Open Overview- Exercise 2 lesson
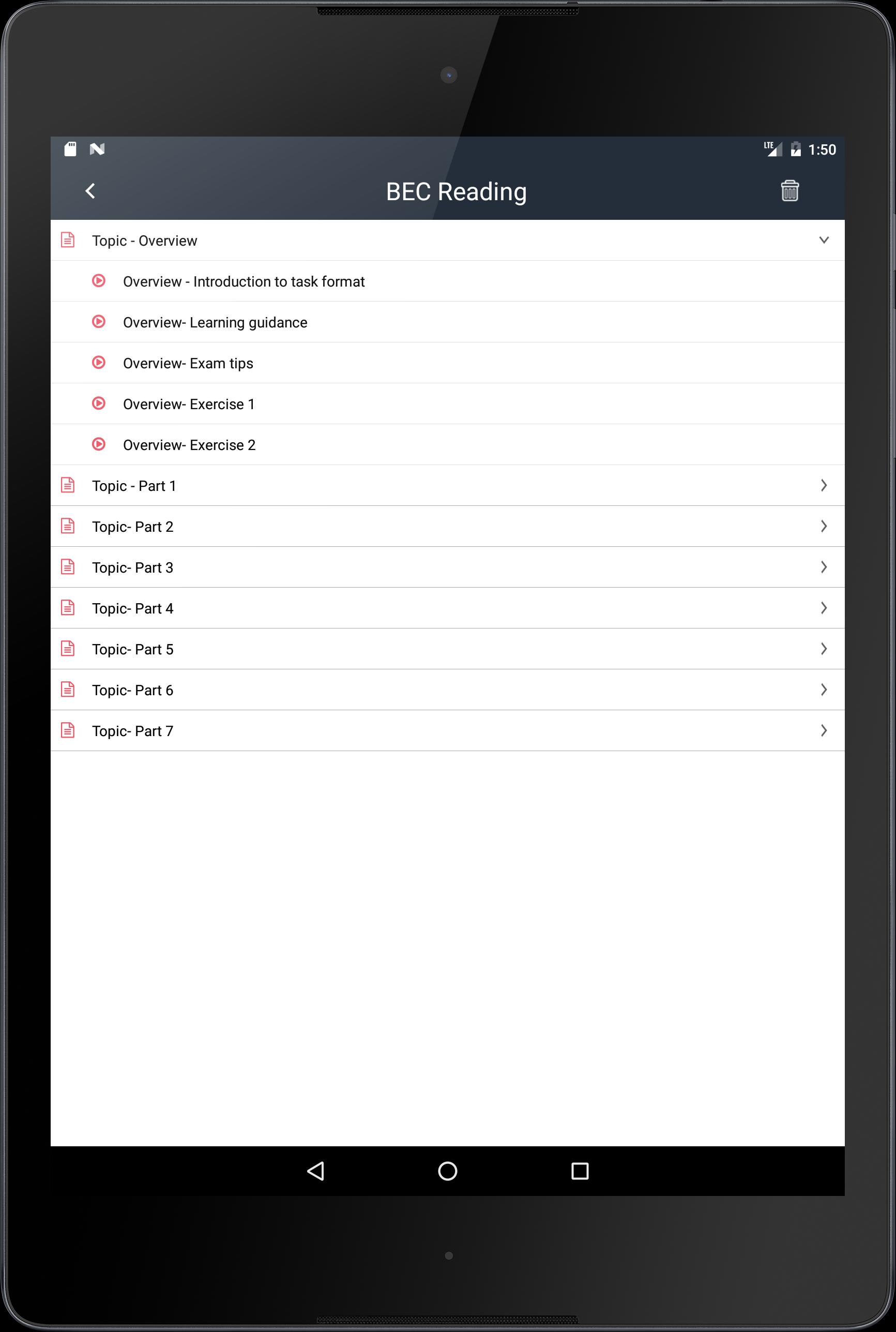The width and height of the screenshot is (896, 1332). pyautogui.click(x=447, y=445)
